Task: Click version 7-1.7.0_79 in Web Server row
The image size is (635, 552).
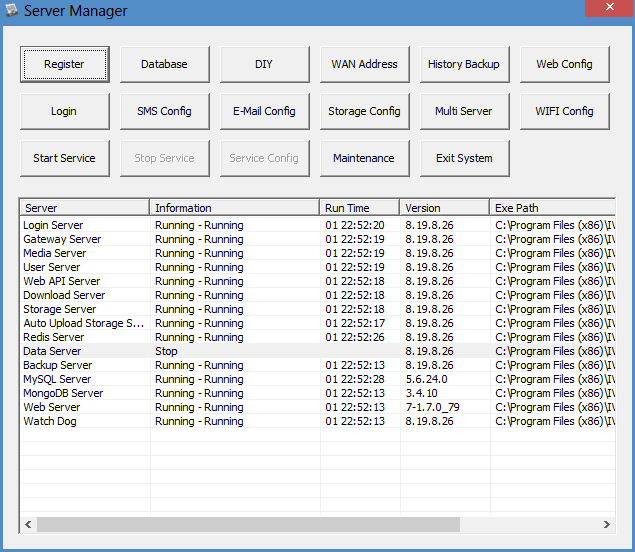Action: 432,407
